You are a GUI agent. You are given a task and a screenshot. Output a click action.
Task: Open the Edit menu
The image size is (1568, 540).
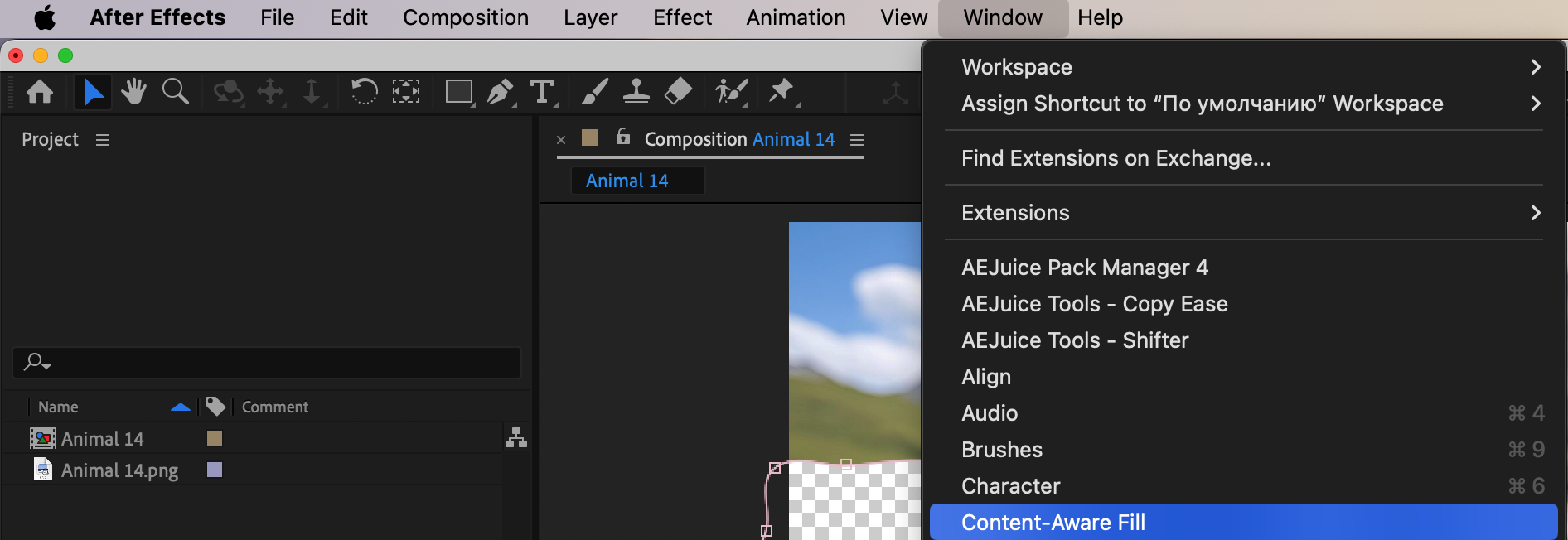click(349, 17)
